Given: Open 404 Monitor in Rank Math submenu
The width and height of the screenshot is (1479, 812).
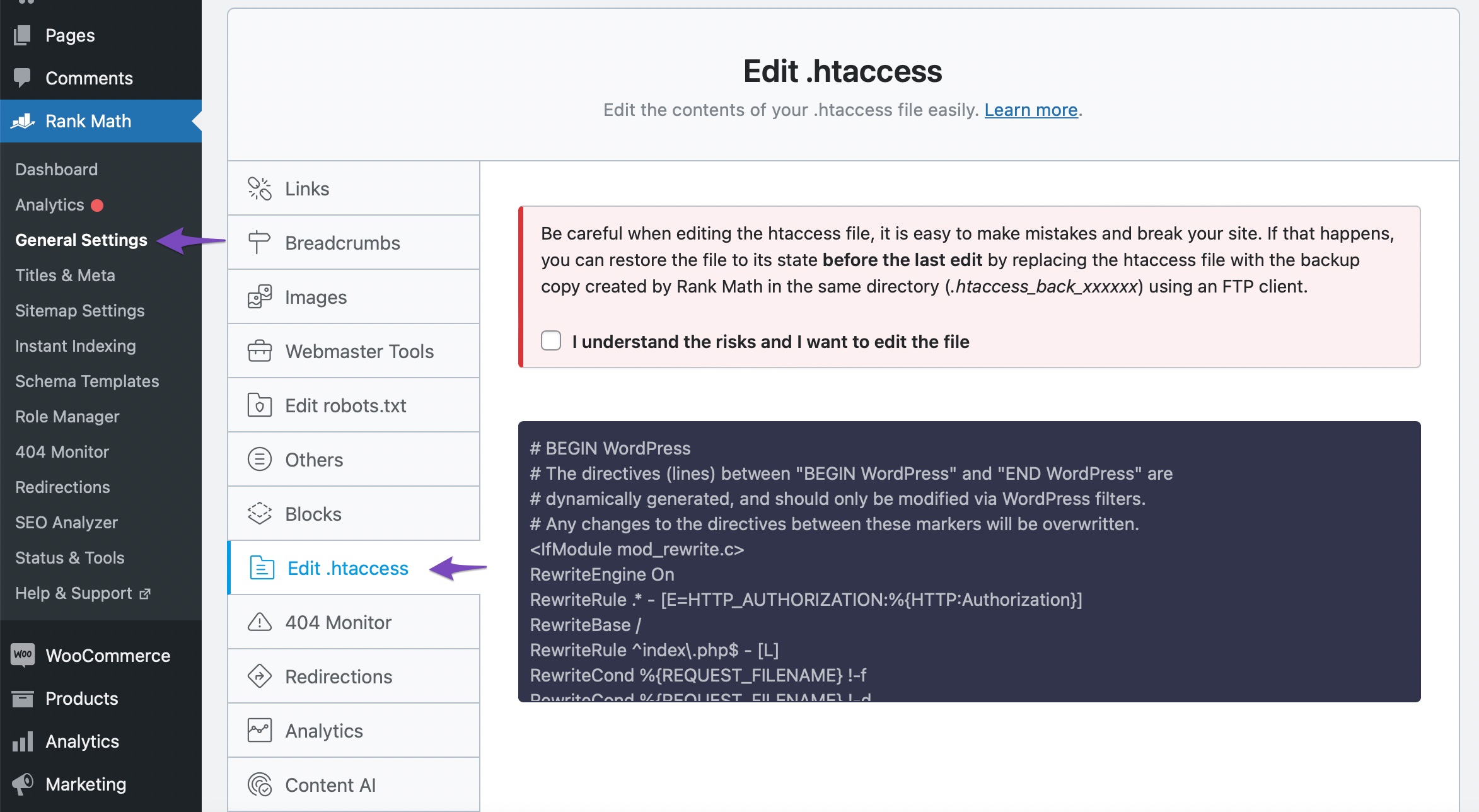Looking at the screenshot, I should point(62,452).
